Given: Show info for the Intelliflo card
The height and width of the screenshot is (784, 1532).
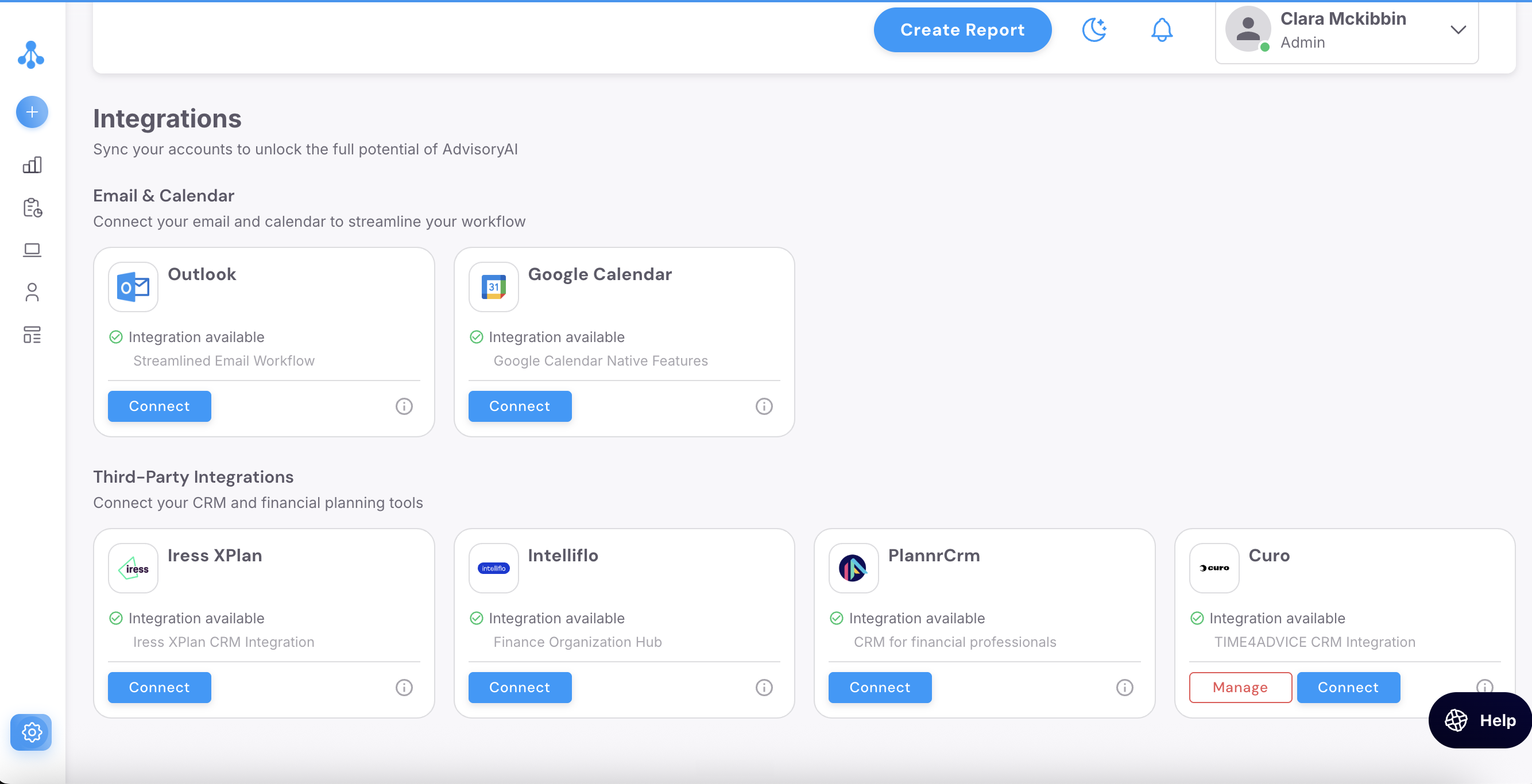Looking at the screenshot, I should click(764, 688).
